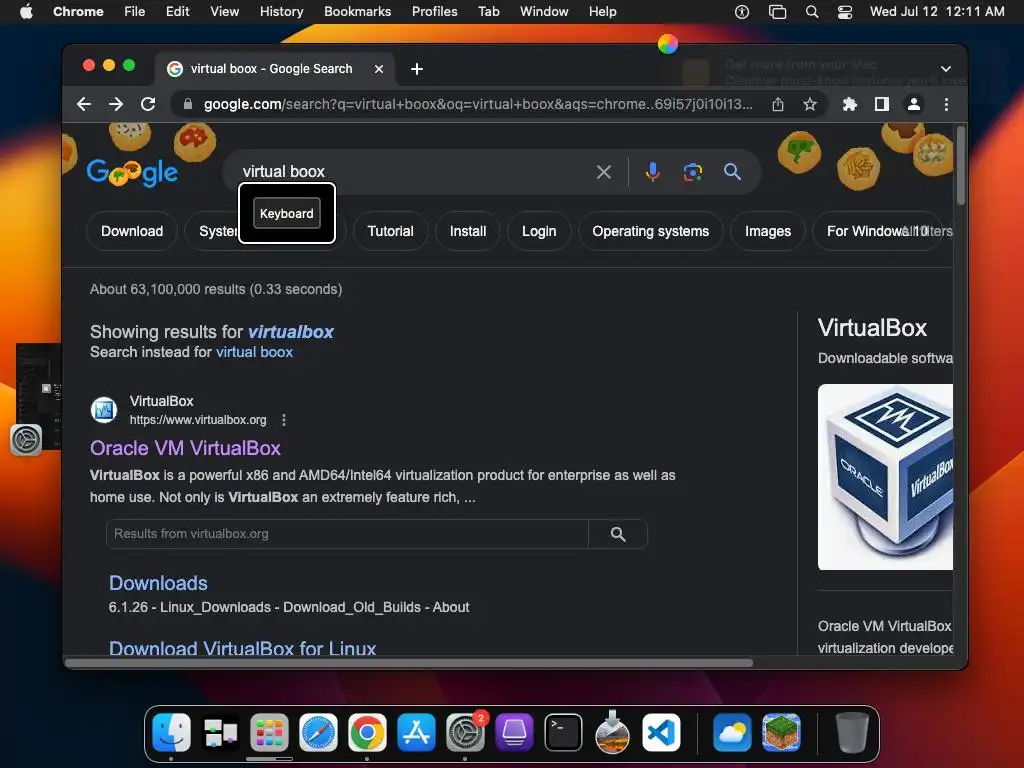Expand the tab search chevron in the tab strip
Screen dimensions: 1024x768
coord(946,69)
